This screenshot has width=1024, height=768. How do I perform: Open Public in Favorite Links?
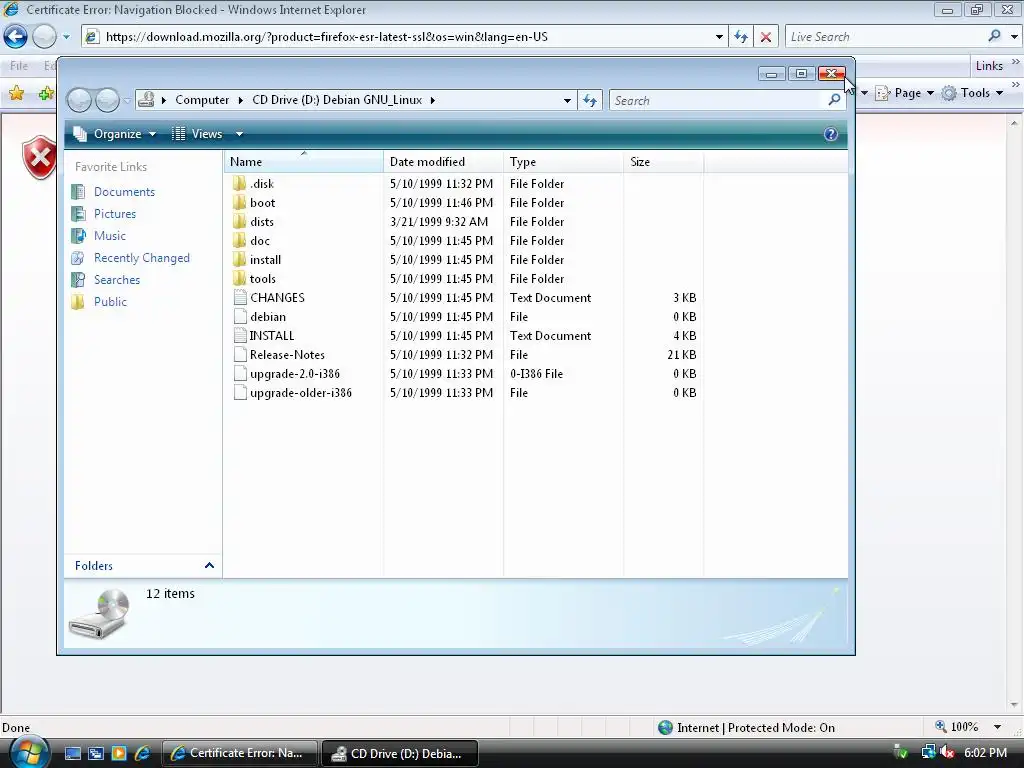pyautogui.click(x=110, y=302)
